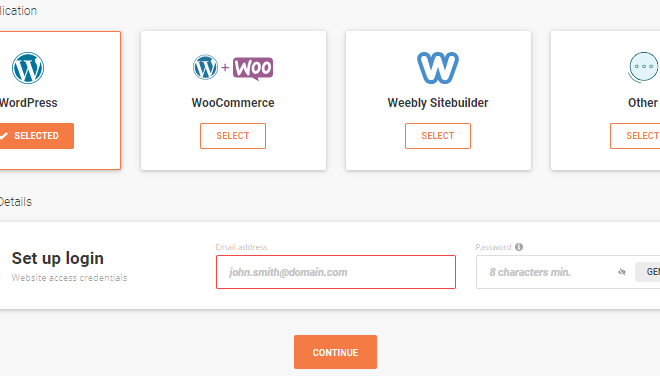Screen dimensions: 660x376
Task: Click the blue Weebly W logo
Action: (438, 68)
